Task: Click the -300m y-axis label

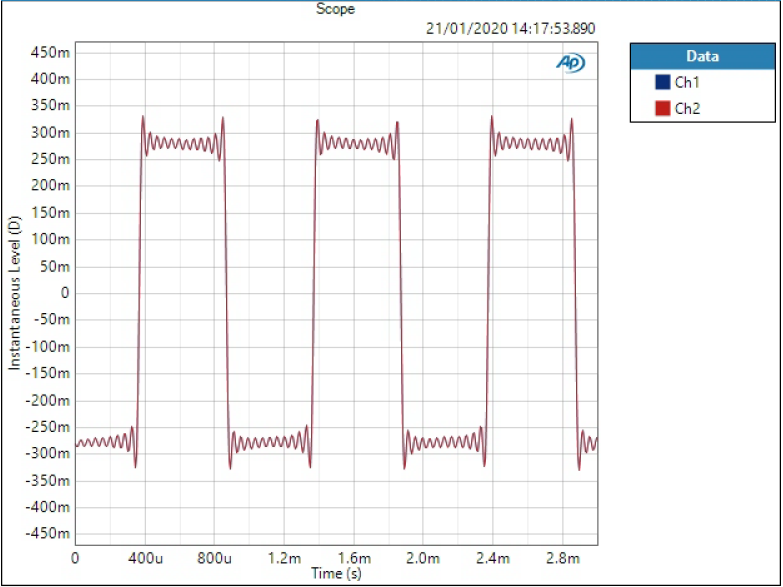Action: (47, 454)
